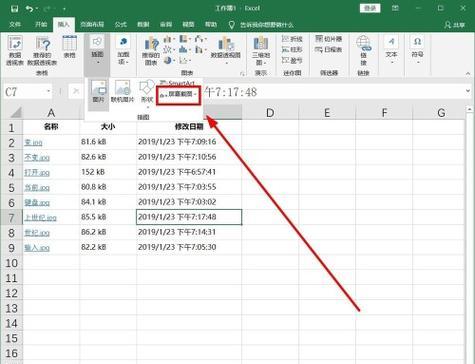475x364 pixels.
Task: Insert SmartArt graphic
Action: coord(177,83)
